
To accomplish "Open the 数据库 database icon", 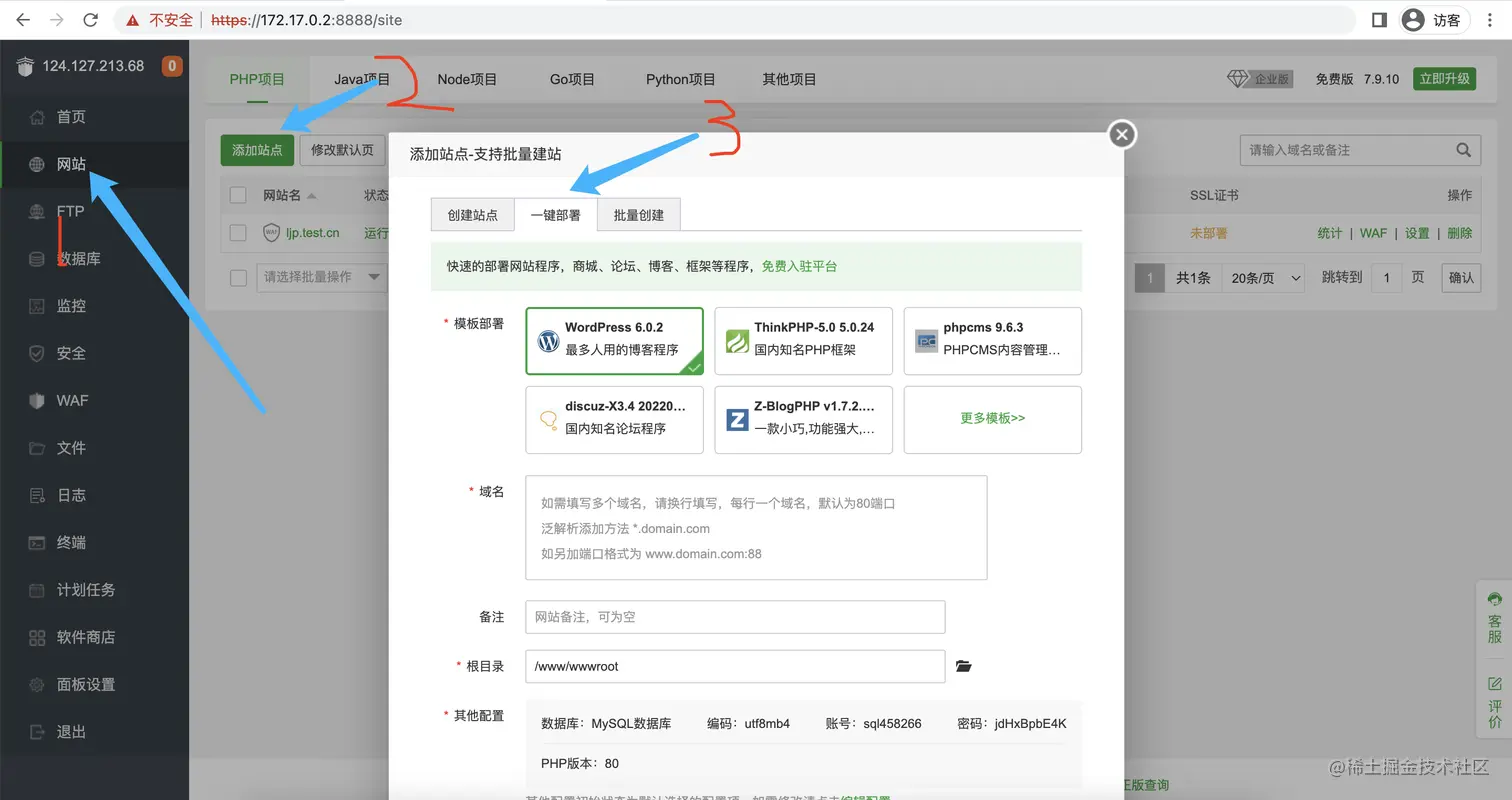I will point(37,259).
